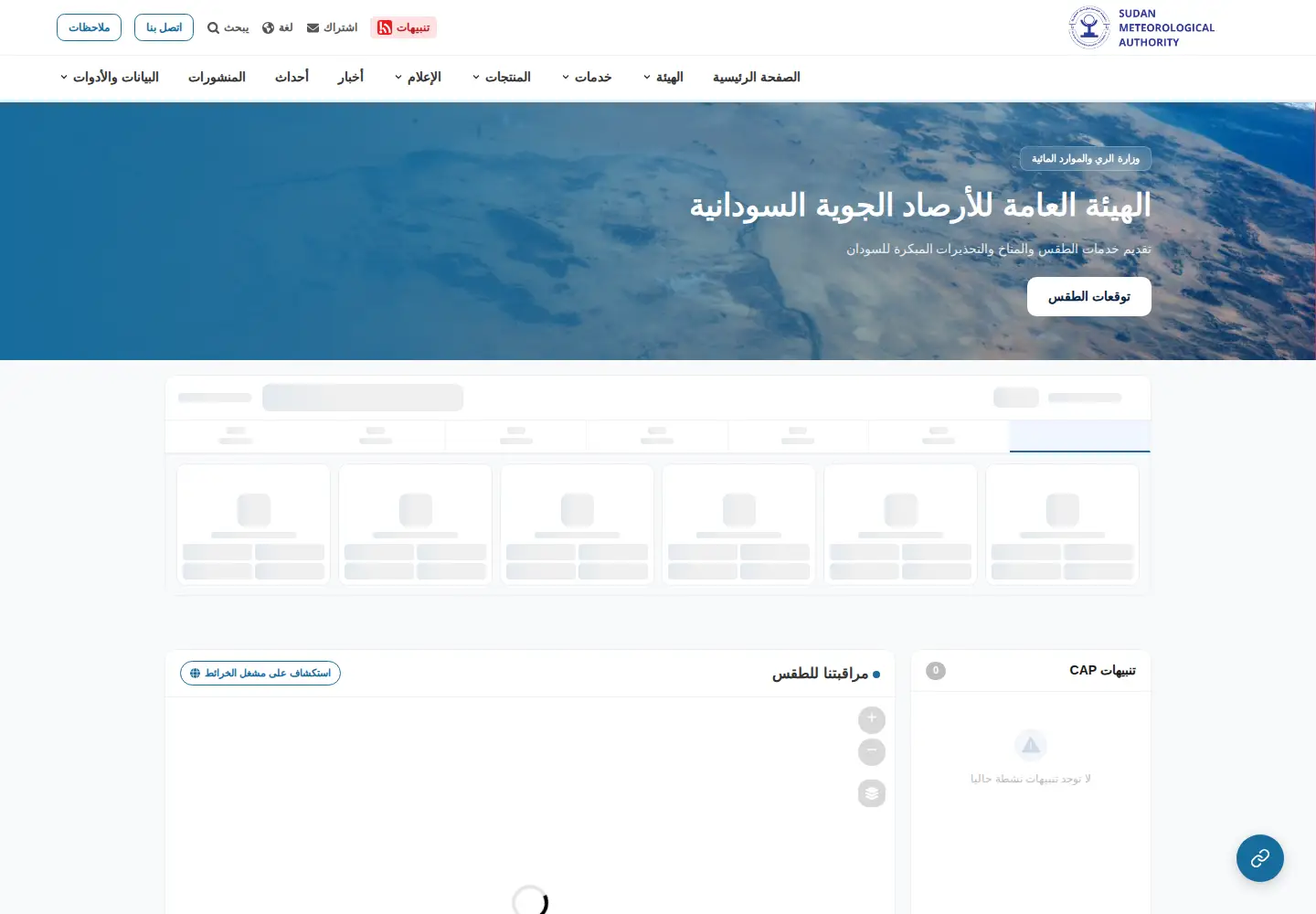Go to الصفحة الرئيسية home page

757,77
